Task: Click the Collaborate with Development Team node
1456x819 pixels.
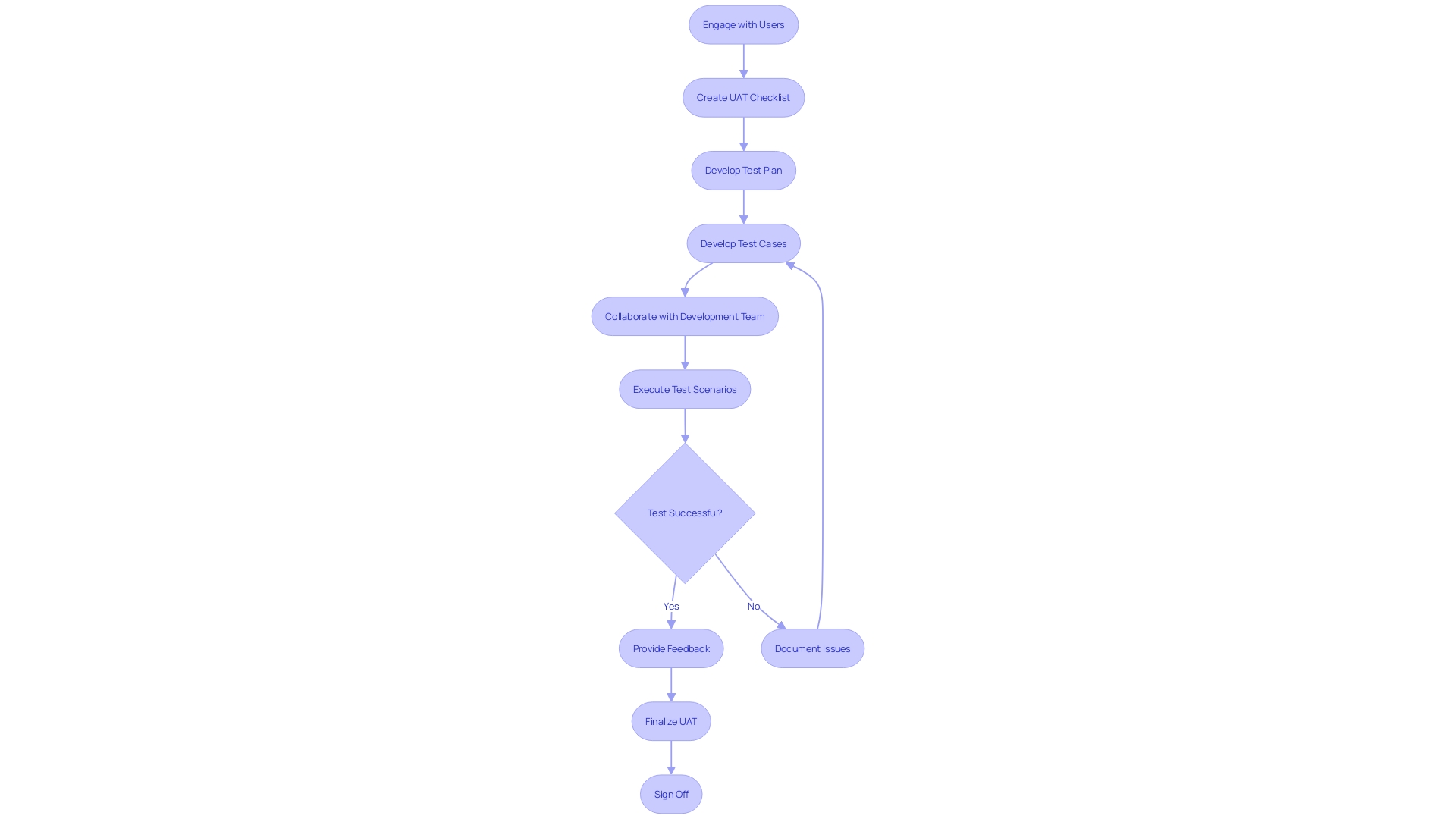Action: [x=685, y=316]
